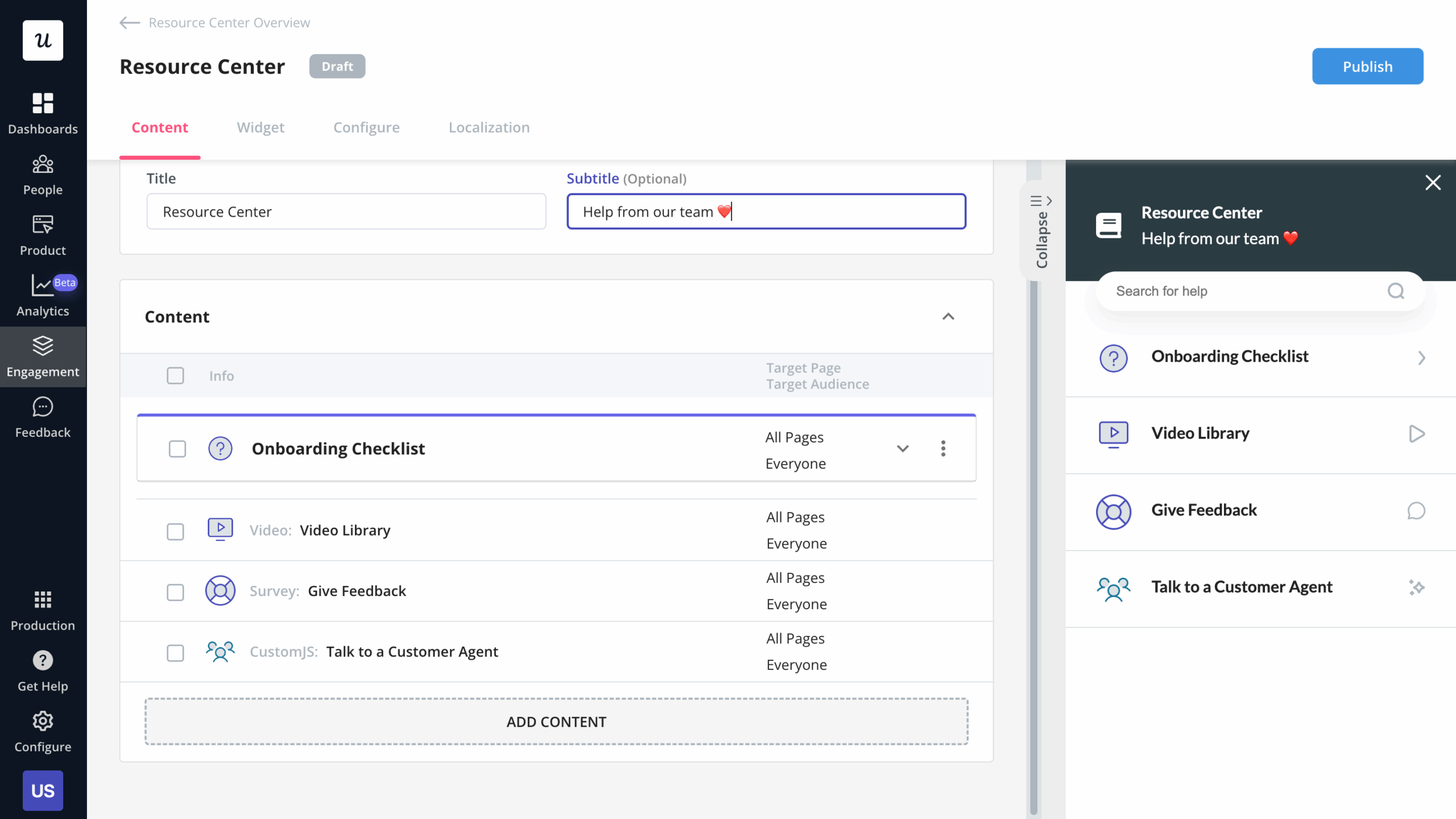Open the Product section
1456x819 pixels.
click(43, 234)
